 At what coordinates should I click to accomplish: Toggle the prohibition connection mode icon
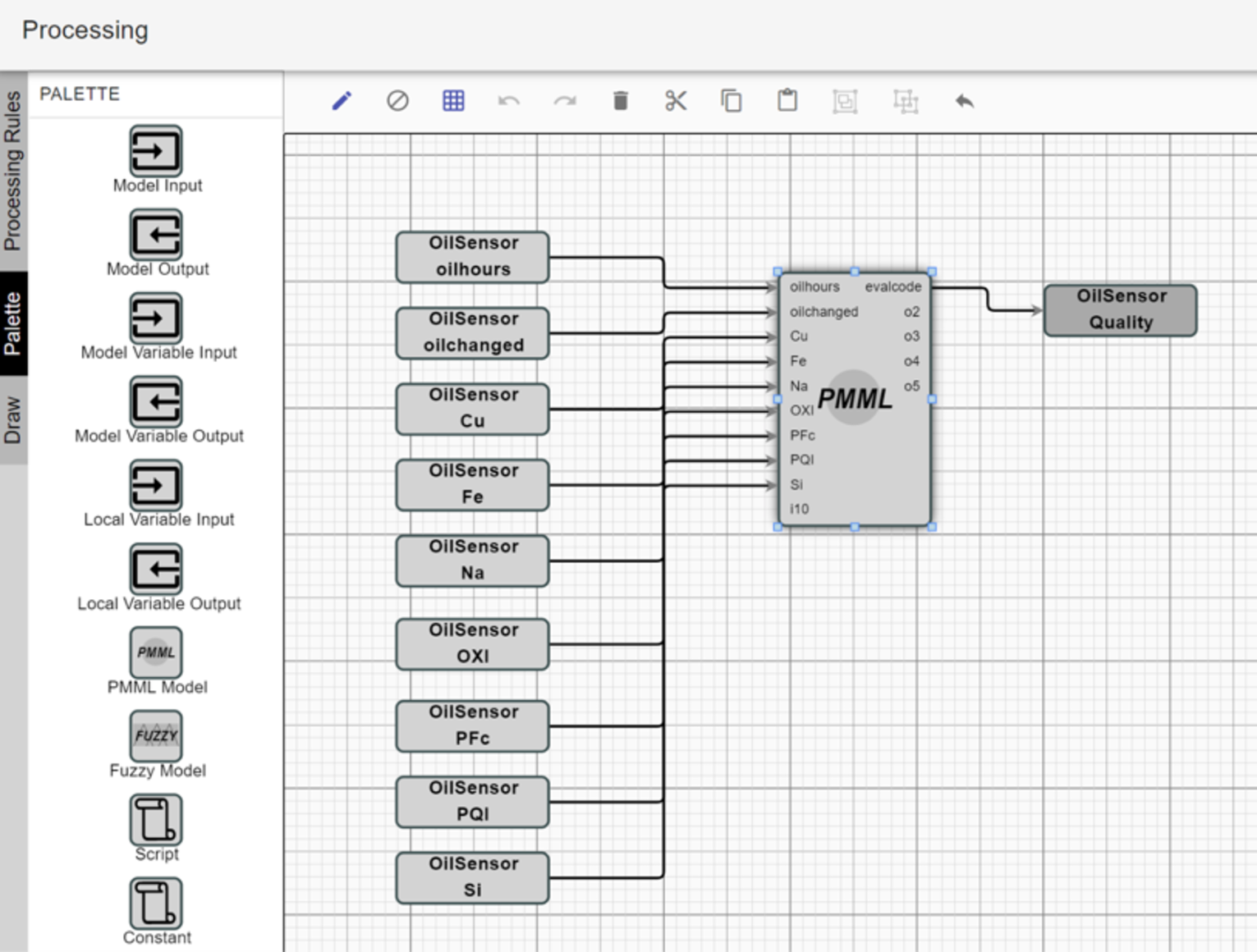tap(397, 100)
